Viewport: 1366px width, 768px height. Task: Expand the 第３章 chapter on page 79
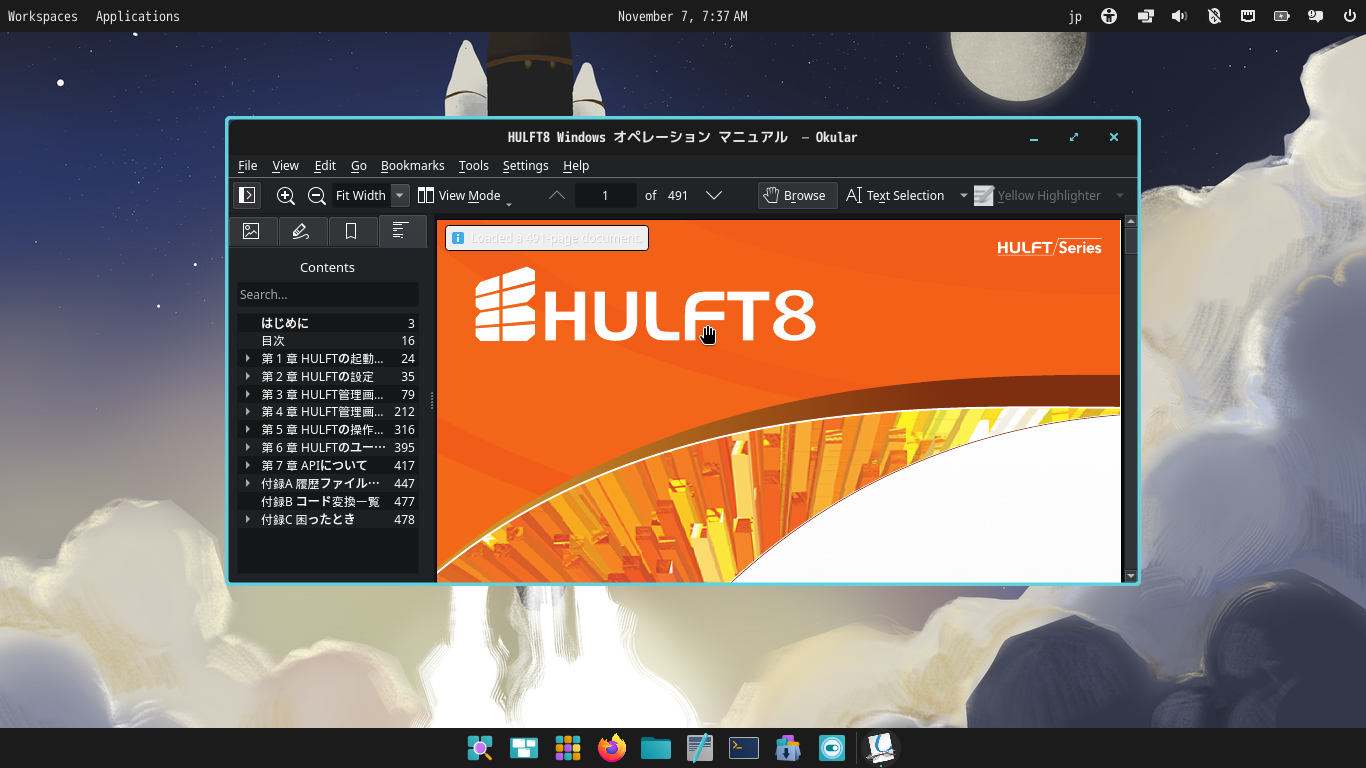[248, 395]
